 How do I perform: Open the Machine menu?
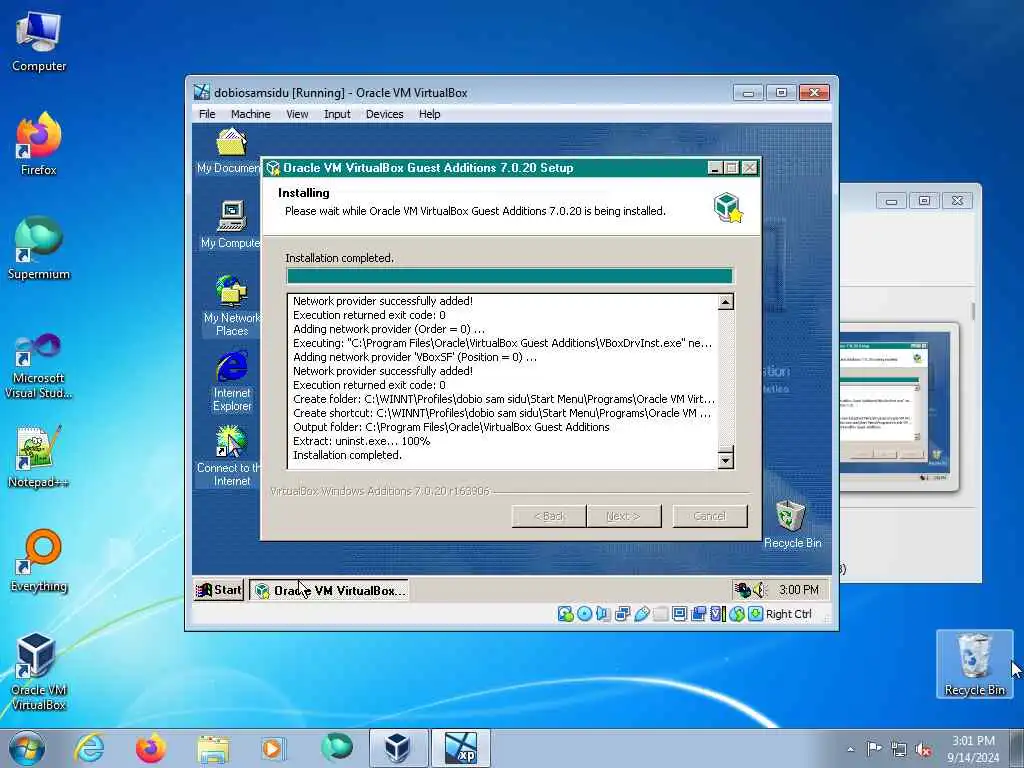(x=250, y=114)
